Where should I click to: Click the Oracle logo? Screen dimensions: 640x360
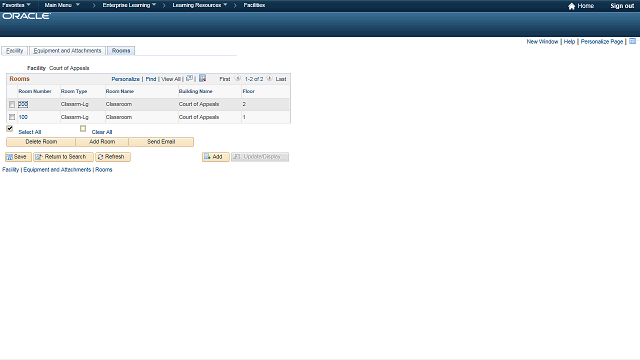[27, 16]
